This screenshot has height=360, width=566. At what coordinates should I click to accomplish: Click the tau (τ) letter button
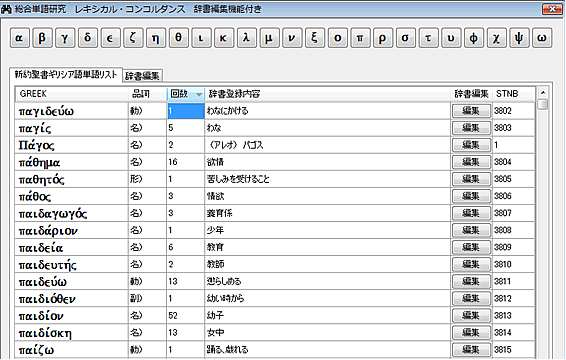[428, 38]
